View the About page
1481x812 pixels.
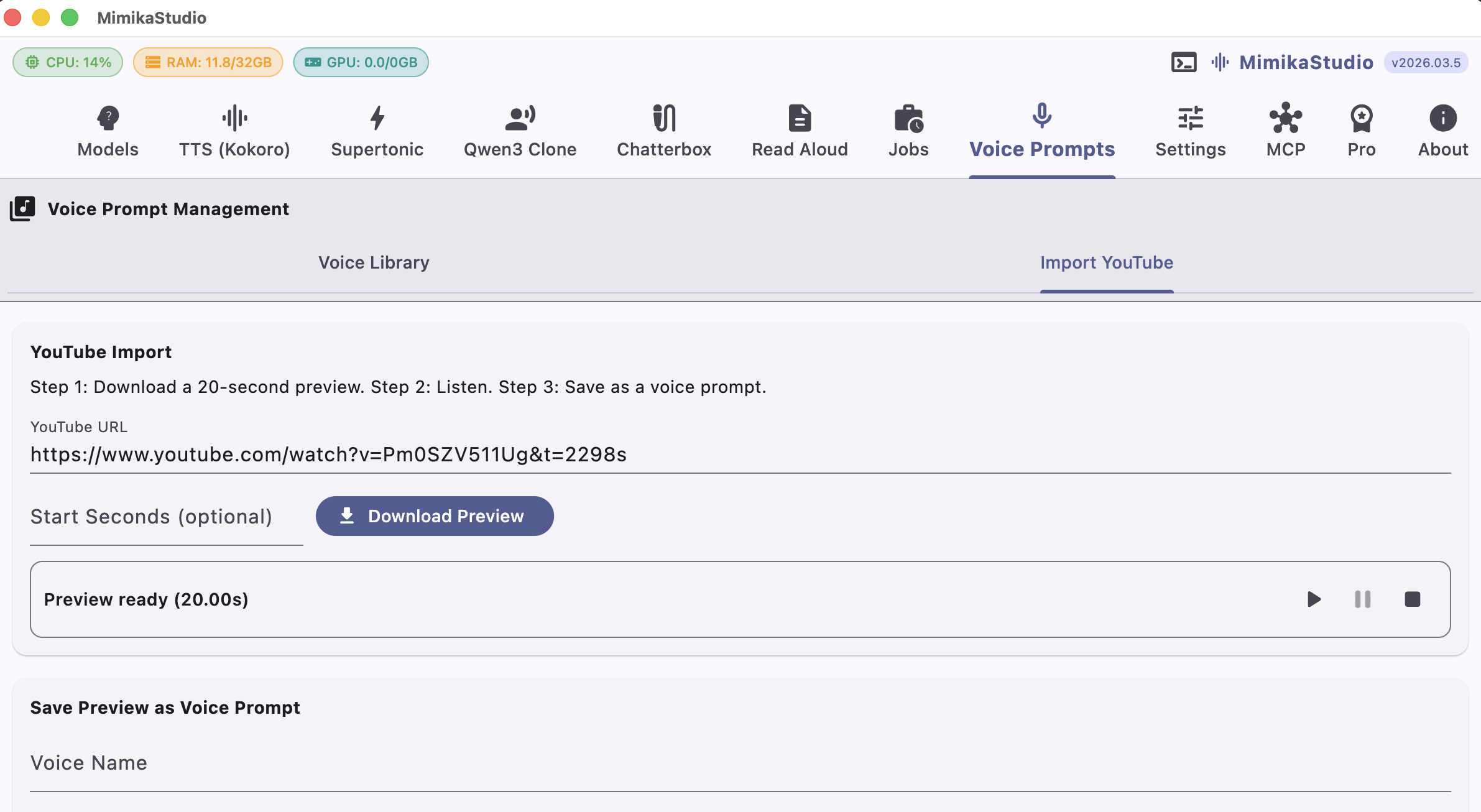(x=1442, y=131)
